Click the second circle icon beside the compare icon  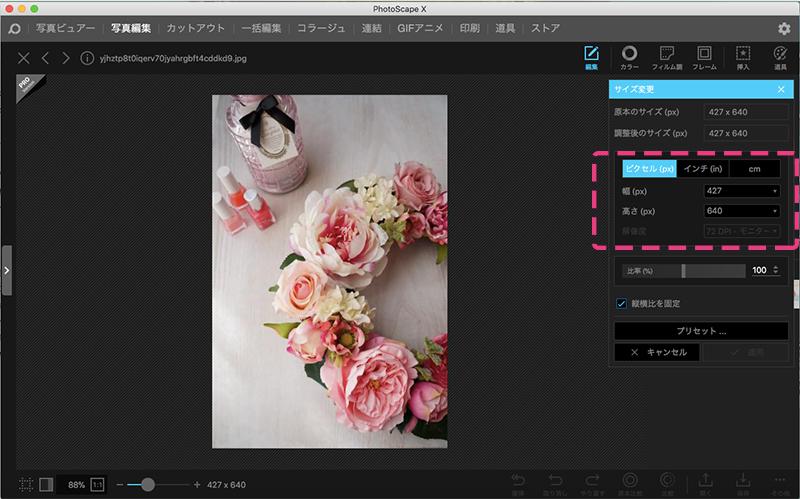667,484
